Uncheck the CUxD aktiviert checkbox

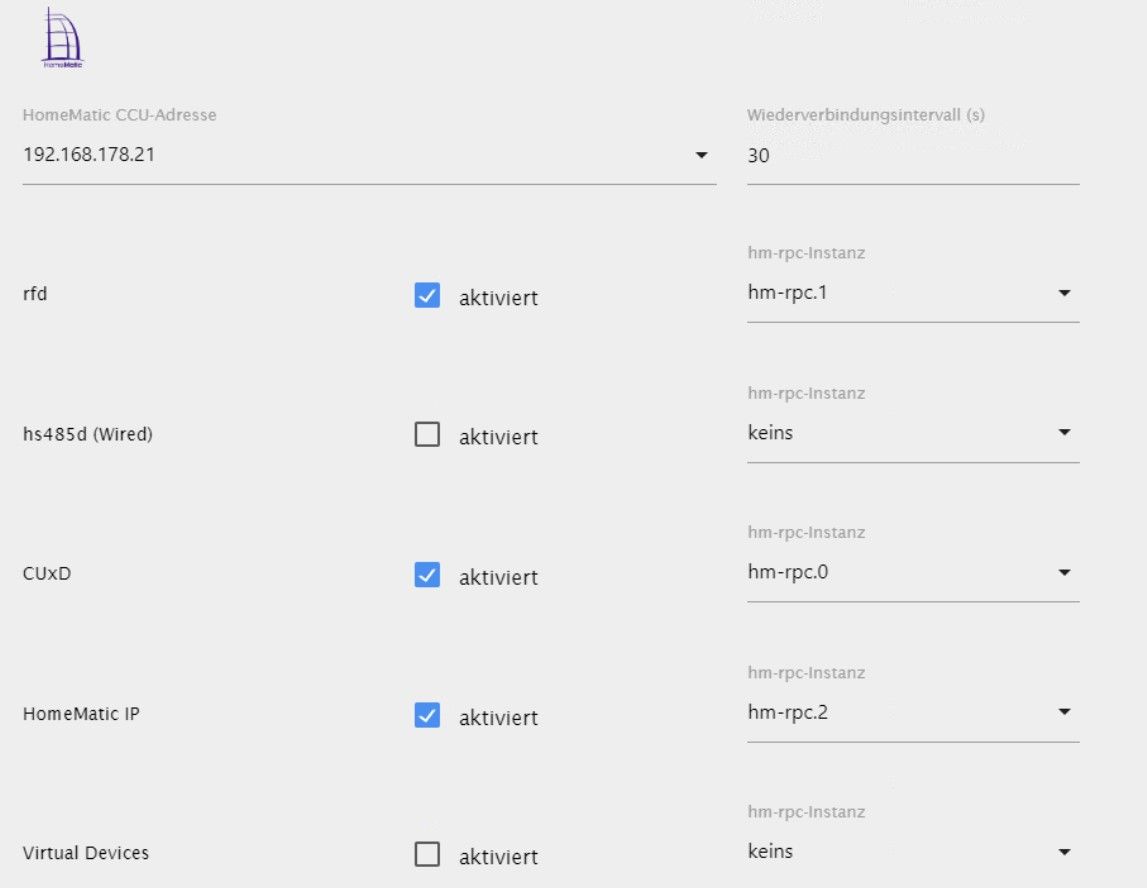[427, 575]
